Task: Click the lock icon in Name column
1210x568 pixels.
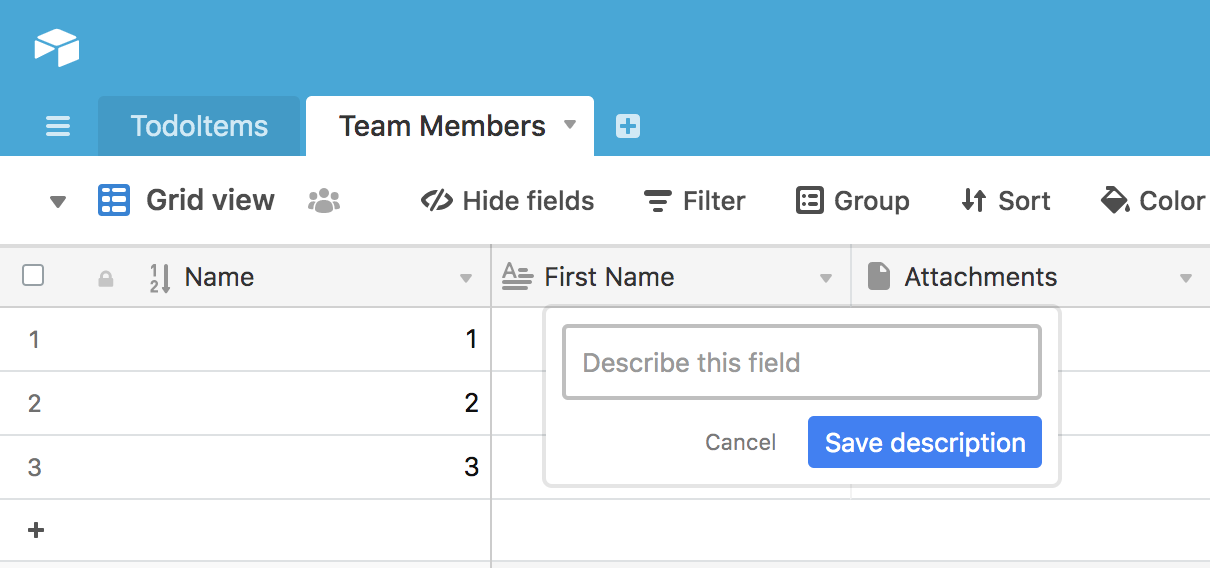Action: (x=105, y=279)
